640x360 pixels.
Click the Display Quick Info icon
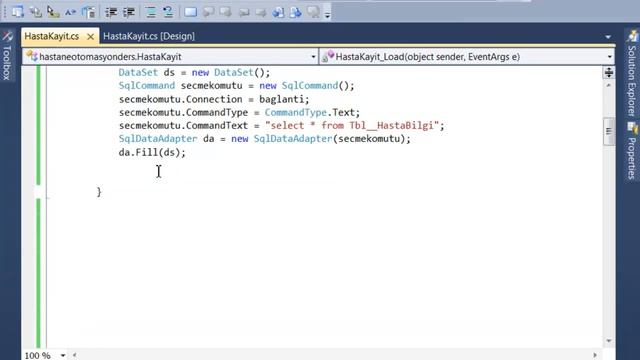[53, 12]
